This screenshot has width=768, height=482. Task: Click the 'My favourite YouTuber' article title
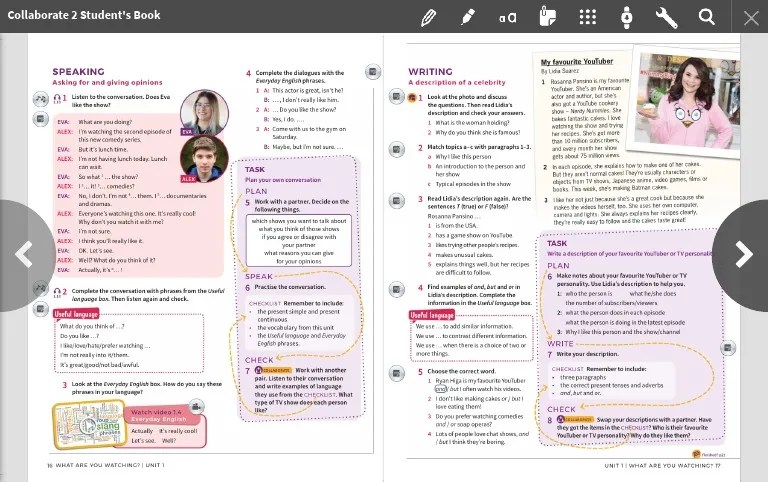tap(577, 62)
